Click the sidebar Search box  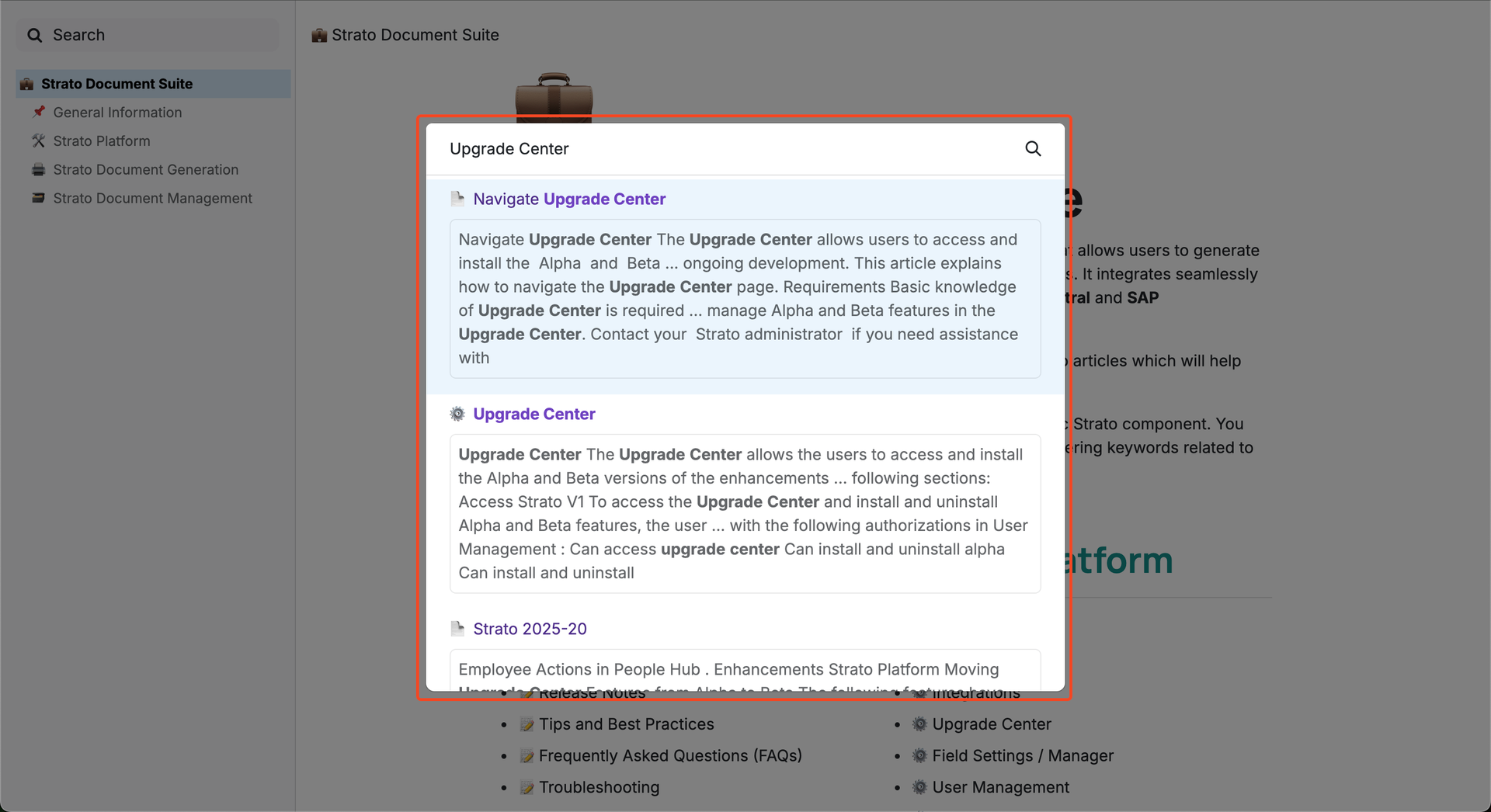(148, 36)
